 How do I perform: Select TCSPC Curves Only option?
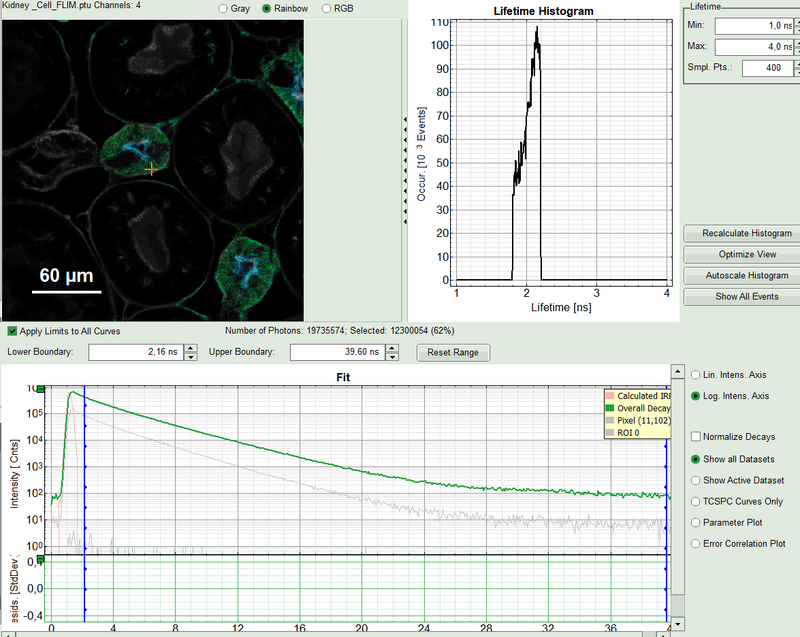(x=696, y=501)
